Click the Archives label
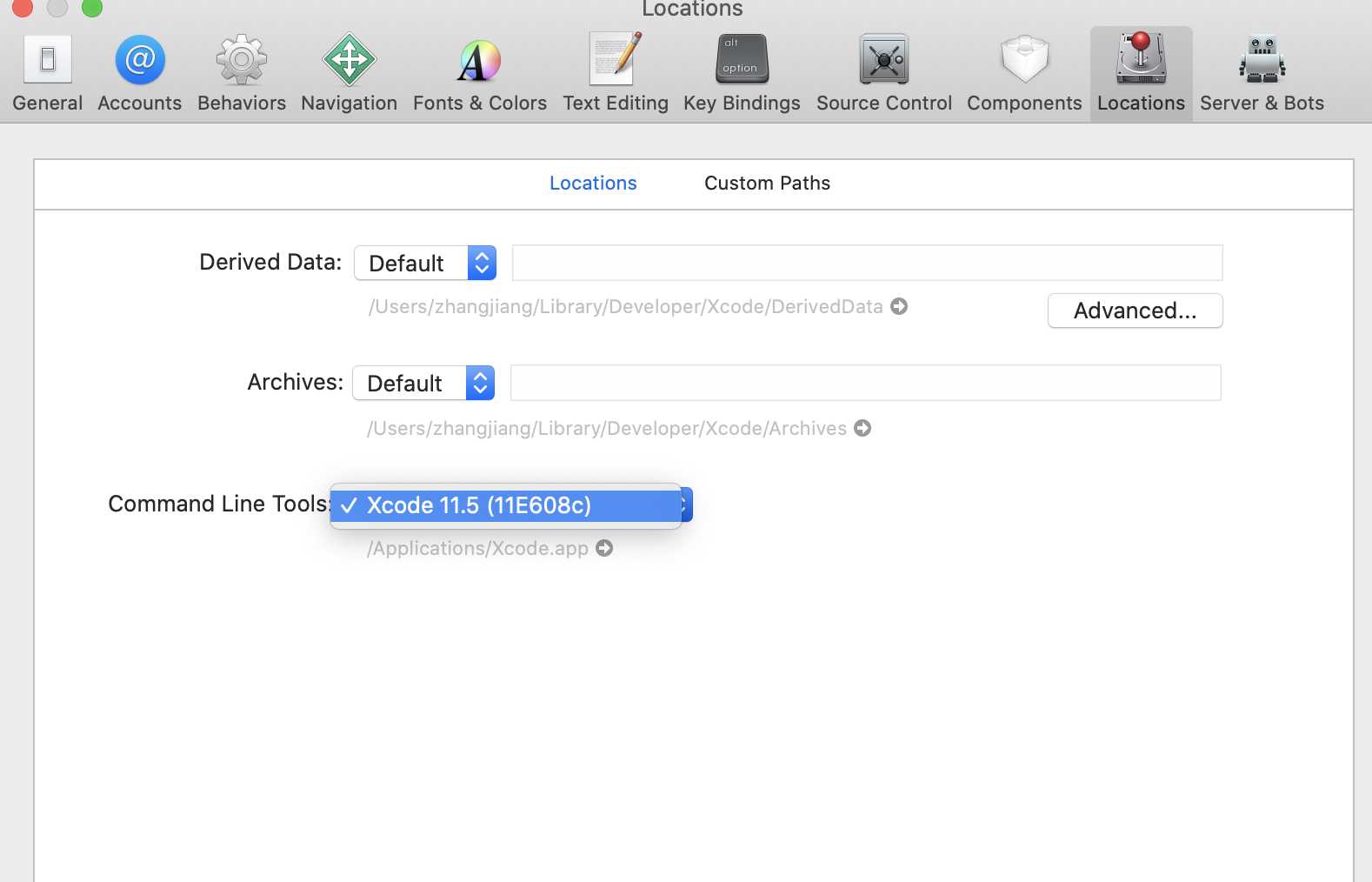 point(296,382)
